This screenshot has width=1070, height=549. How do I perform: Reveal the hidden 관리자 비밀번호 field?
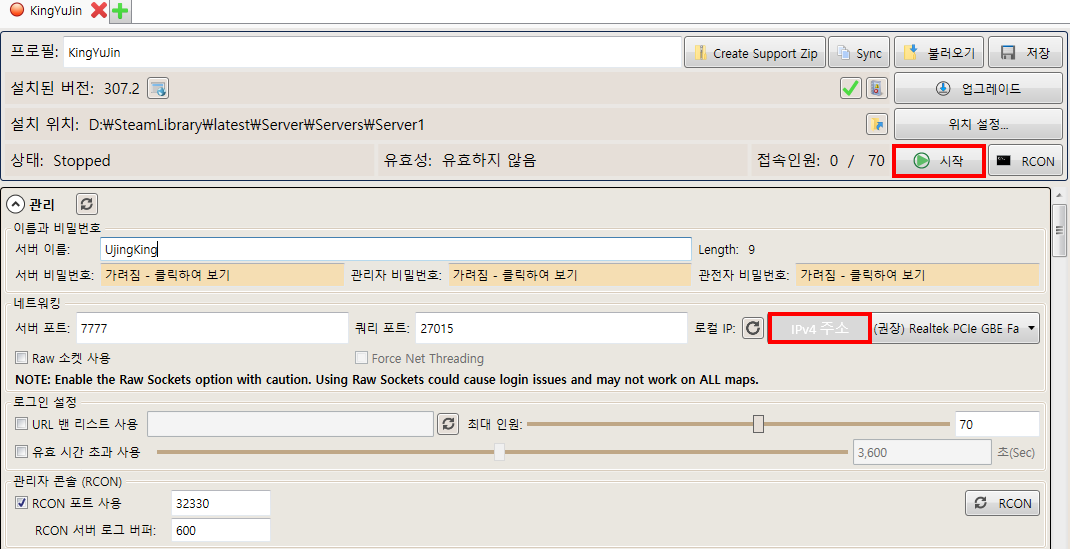click(x=568, y=276)
